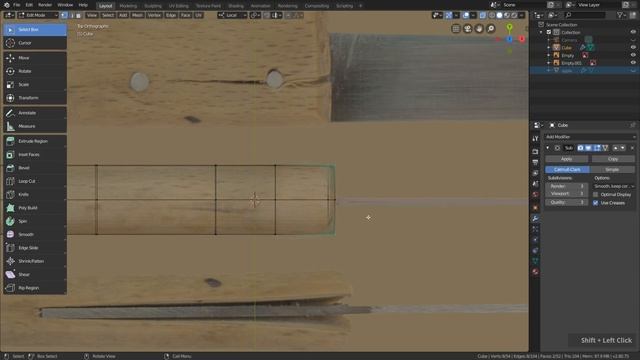This screenshot has width=640, height=360.
Task: Activate the Smooth tool
Action: (35, 234)
